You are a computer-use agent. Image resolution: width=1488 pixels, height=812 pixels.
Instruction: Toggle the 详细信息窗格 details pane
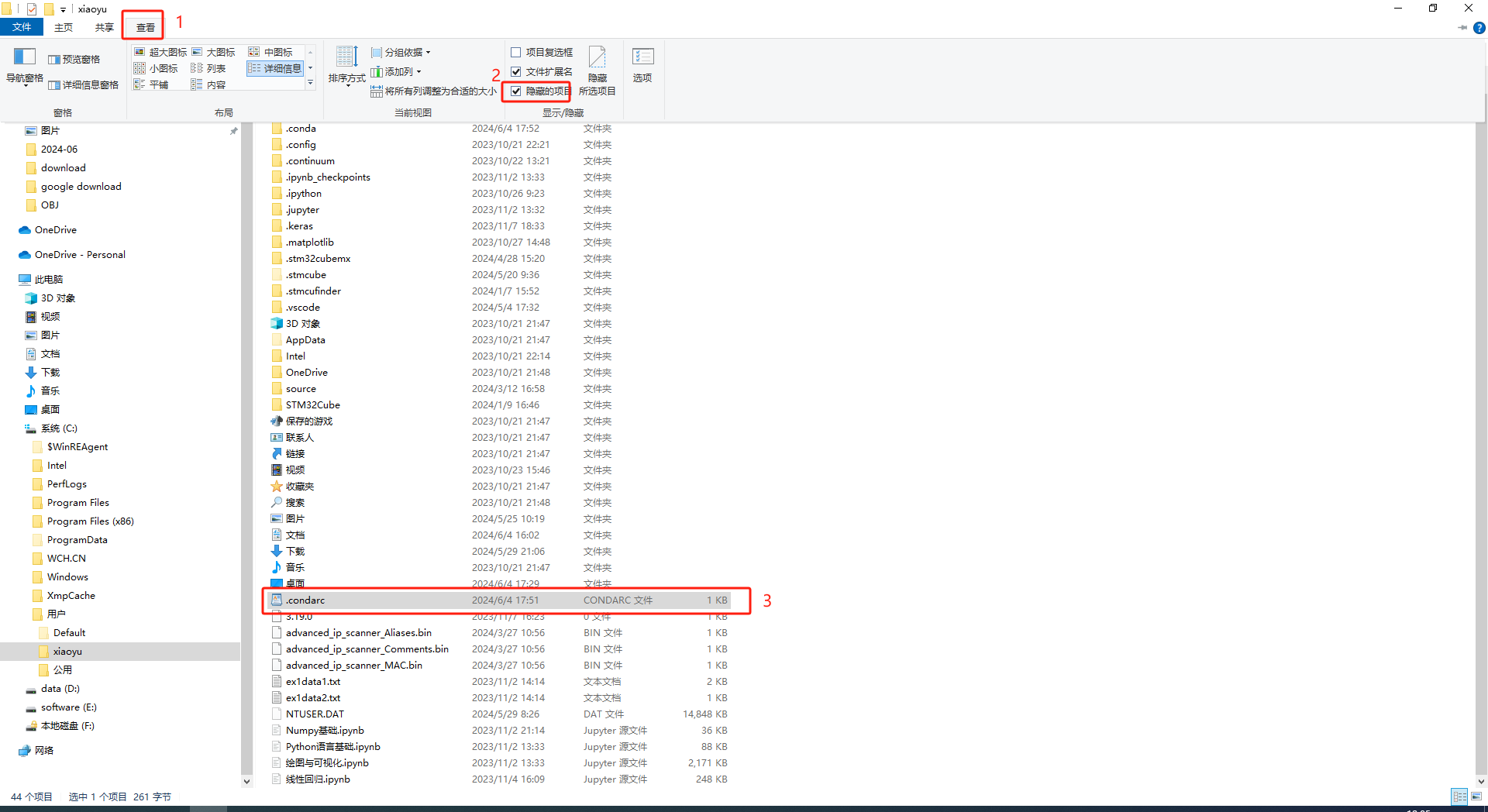tap(84, 85)
